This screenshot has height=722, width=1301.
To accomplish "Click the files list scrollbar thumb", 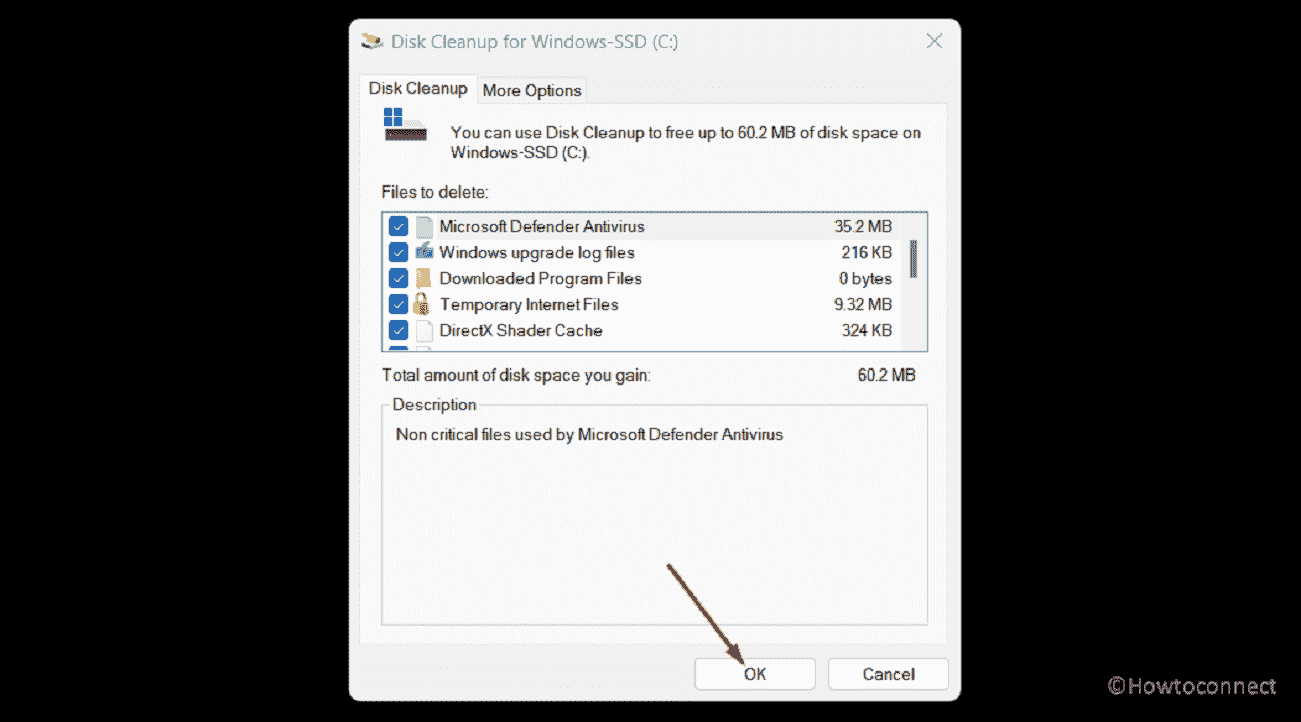I will click(913, 258).
